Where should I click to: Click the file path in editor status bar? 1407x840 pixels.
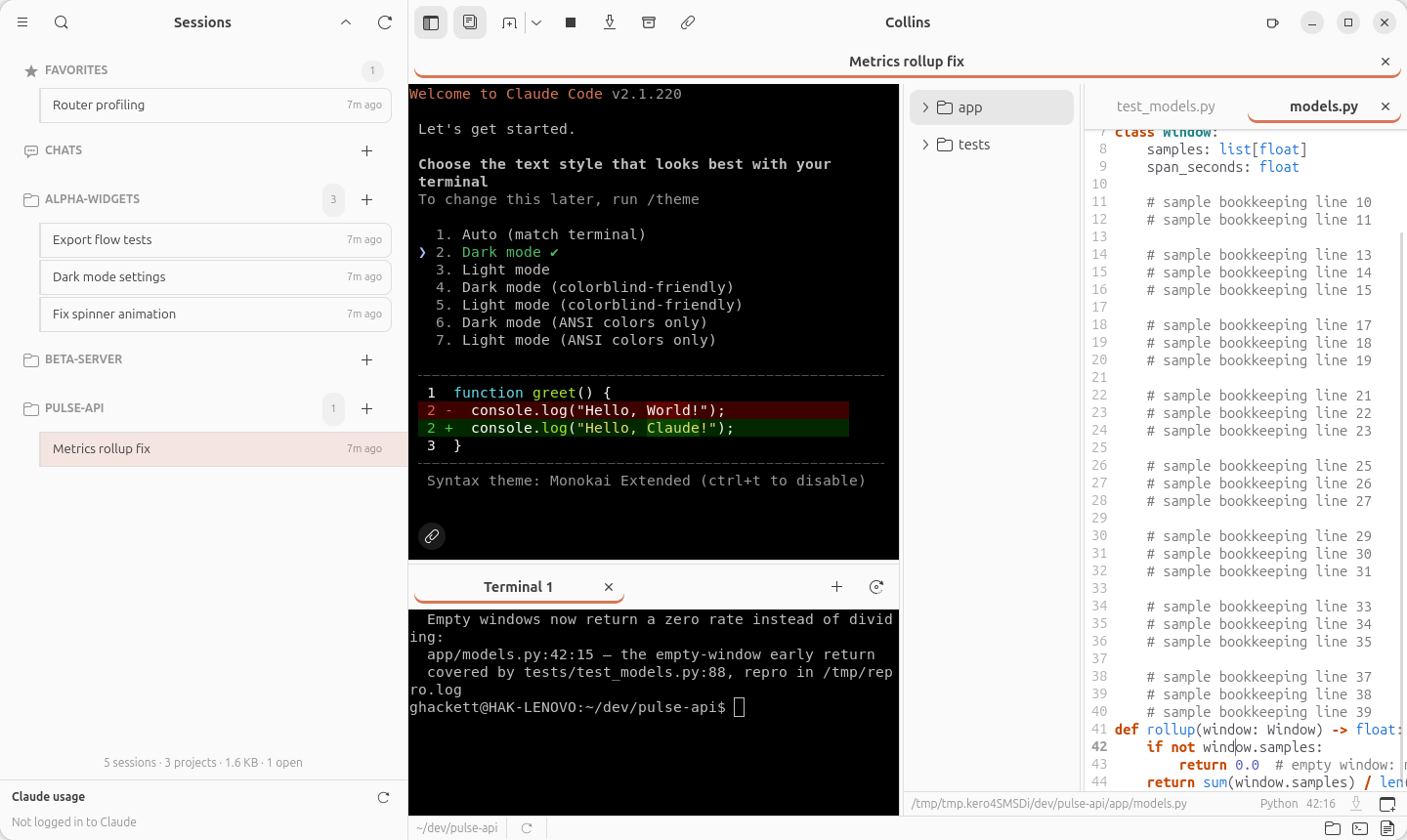coord(1049,804)
